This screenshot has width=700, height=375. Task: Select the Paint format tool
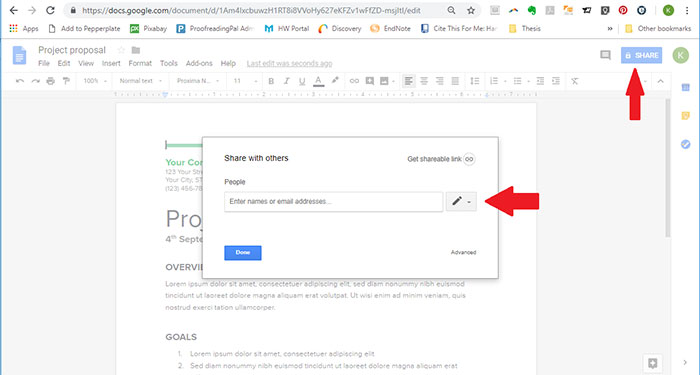tap(66, 81)
